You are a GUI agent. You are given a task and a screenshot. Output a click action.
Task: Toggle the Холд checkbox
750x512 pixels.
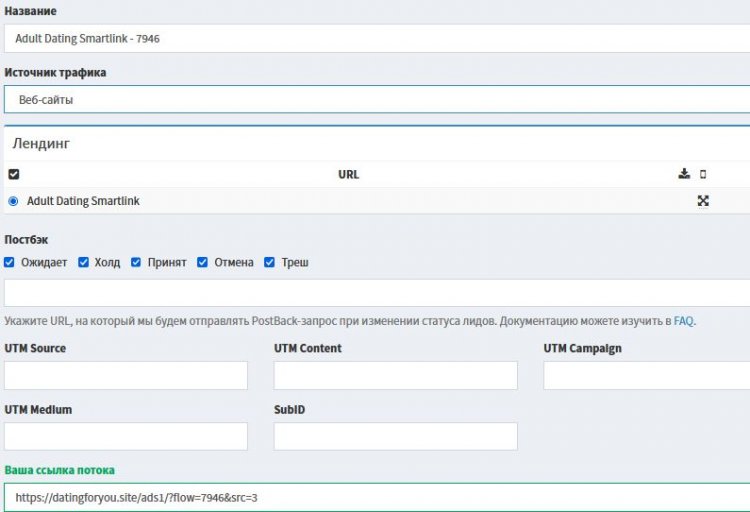(84, 262)
